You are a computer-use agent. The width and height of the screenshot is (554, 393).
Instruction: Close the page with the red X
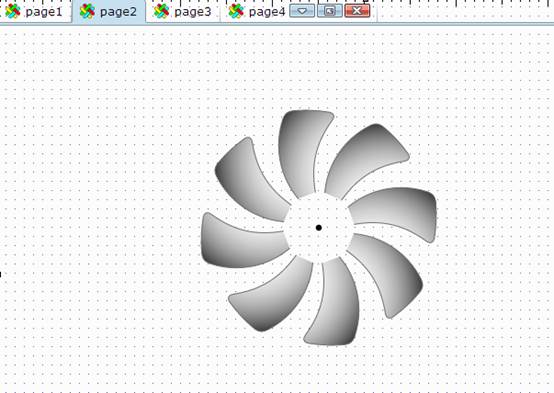pyautogui.click(x=357, y=11)
